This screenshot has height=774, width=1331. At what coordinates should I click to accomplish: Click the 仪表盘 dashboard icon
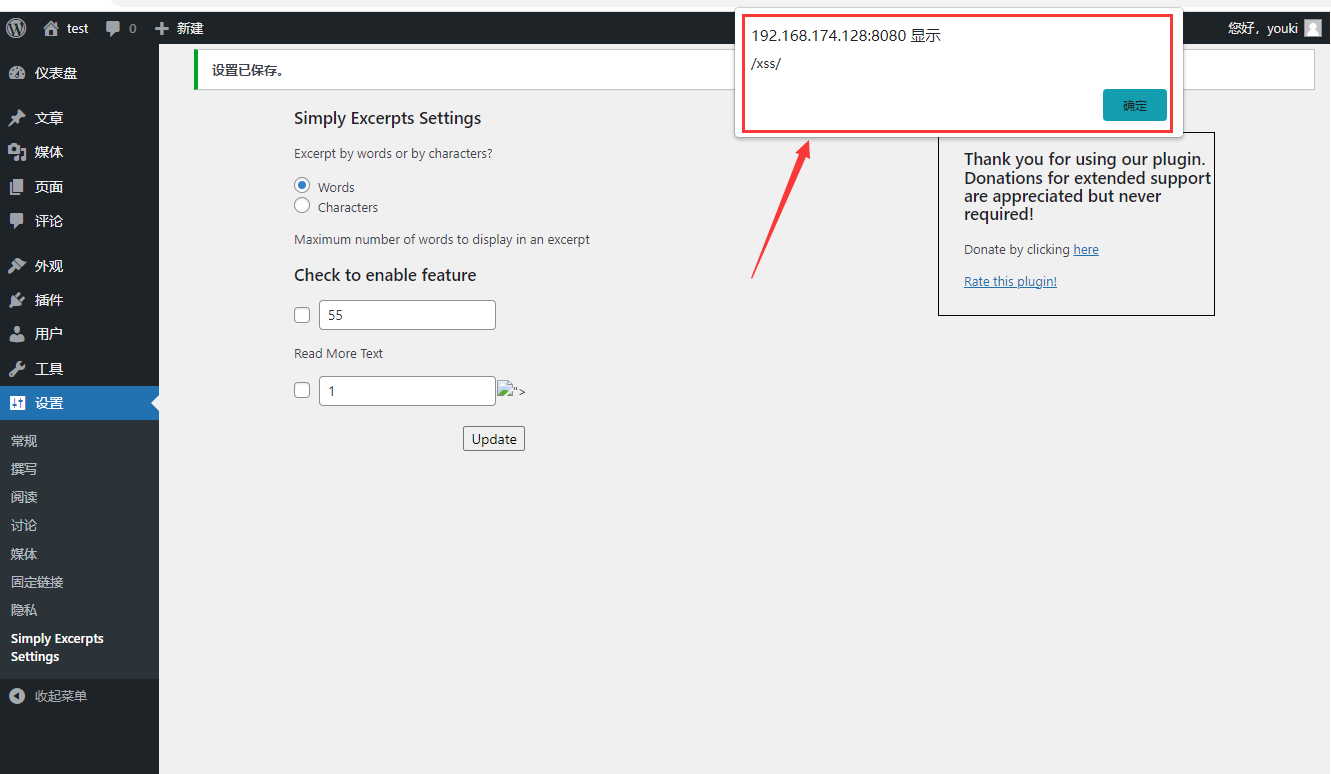pos(17,73)
